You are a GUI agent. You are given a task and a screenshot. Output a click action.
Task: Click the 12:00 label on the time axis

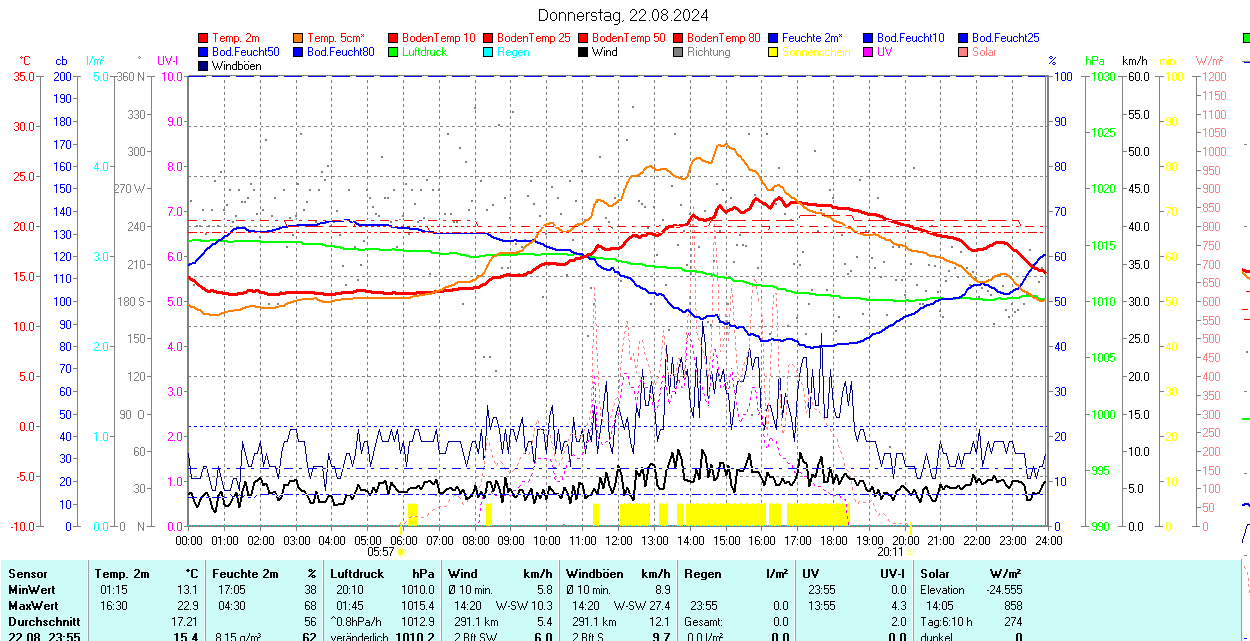click(618, 540)
